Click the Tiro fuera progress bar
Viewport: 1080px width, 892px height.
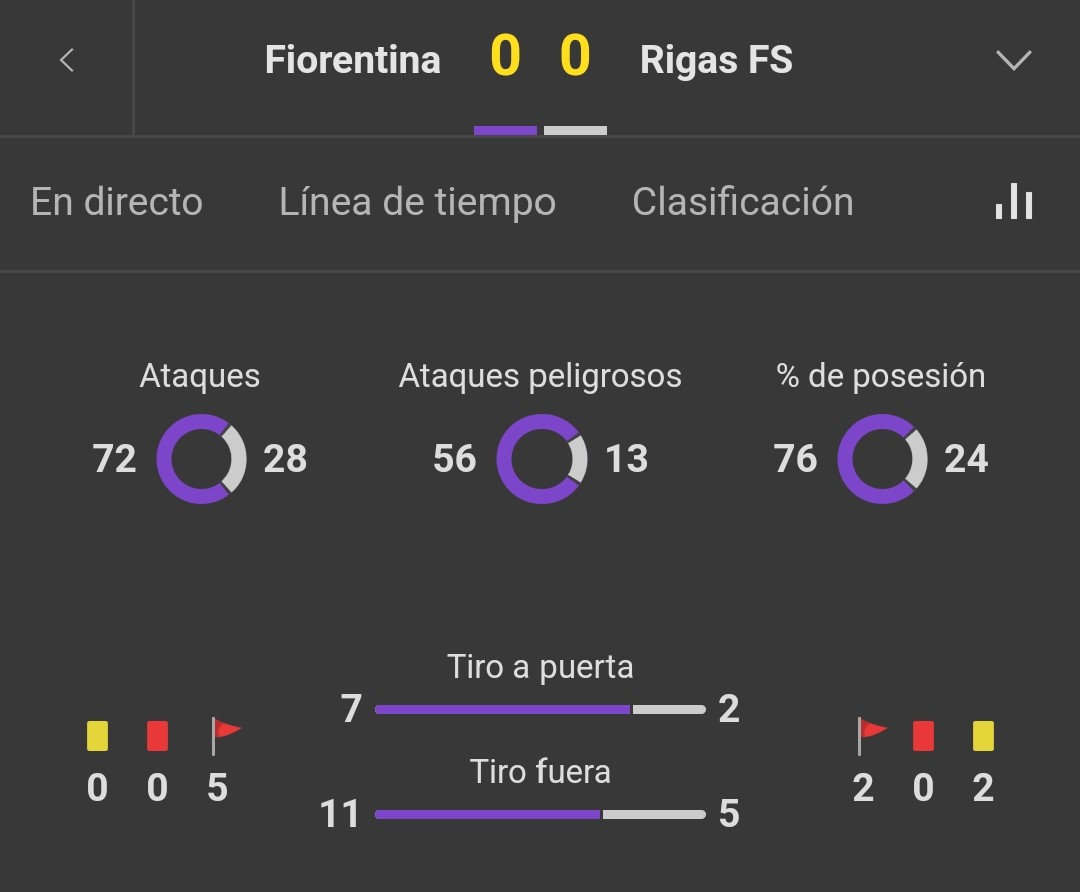pyautogui.click(x=540, y=814)
